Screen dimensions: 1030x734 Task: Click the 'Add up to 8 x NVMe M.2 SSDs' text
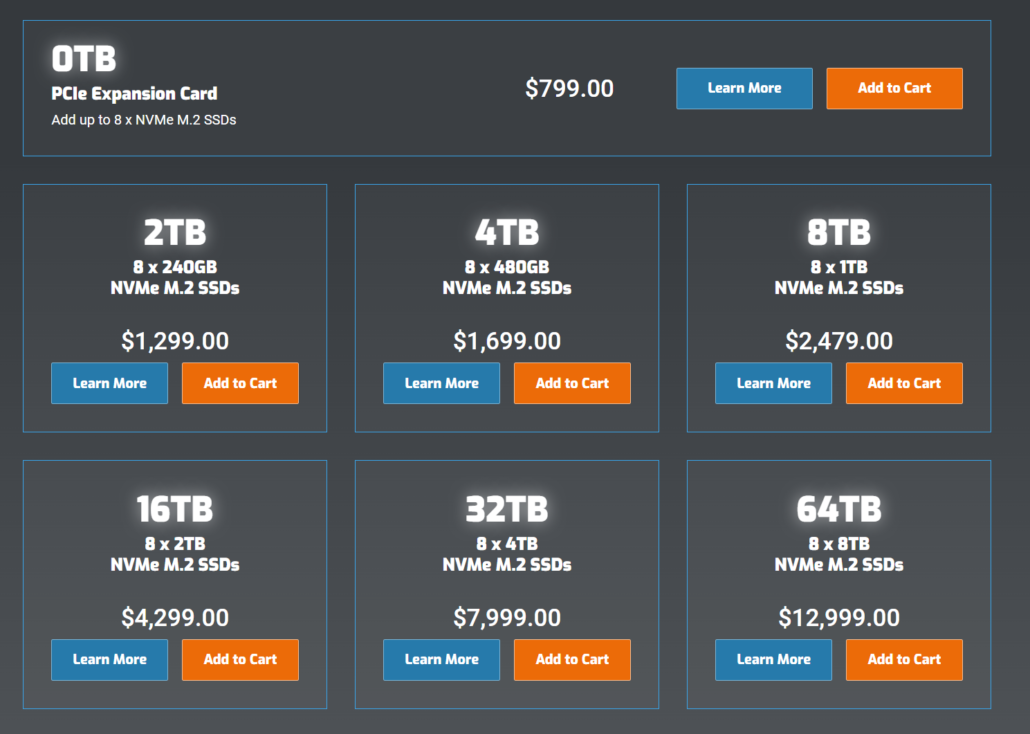[x=143, y=120]
